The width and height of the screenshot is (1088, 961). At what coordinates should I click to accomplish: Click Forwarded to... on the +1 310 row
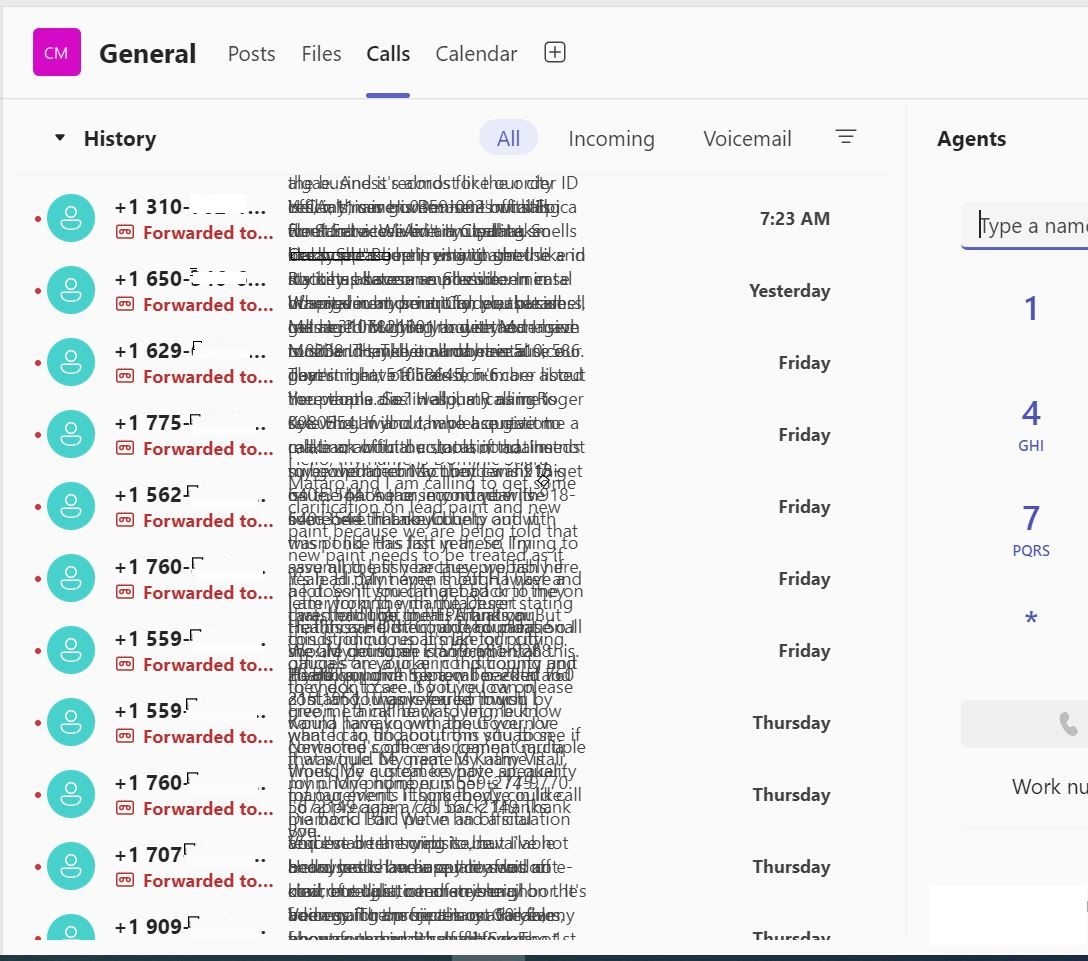pos(208,232)
